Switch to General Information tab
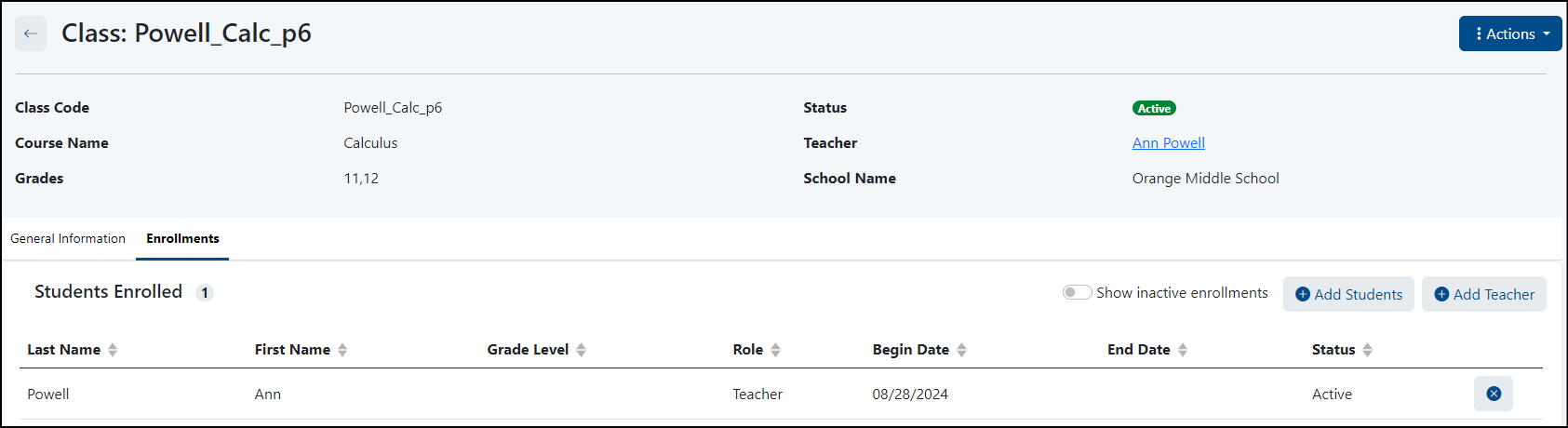Screen dimensions: 1568x428 pos(68,238)
